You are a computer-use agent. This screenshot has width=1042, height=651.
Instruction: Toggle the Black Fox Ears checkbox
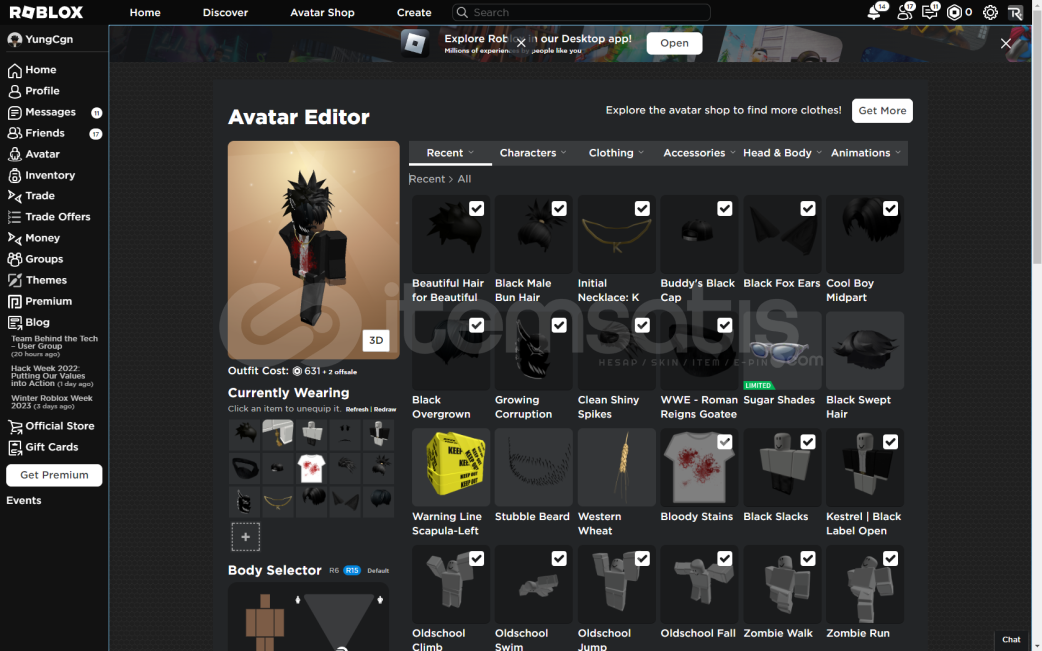point(807,209)
